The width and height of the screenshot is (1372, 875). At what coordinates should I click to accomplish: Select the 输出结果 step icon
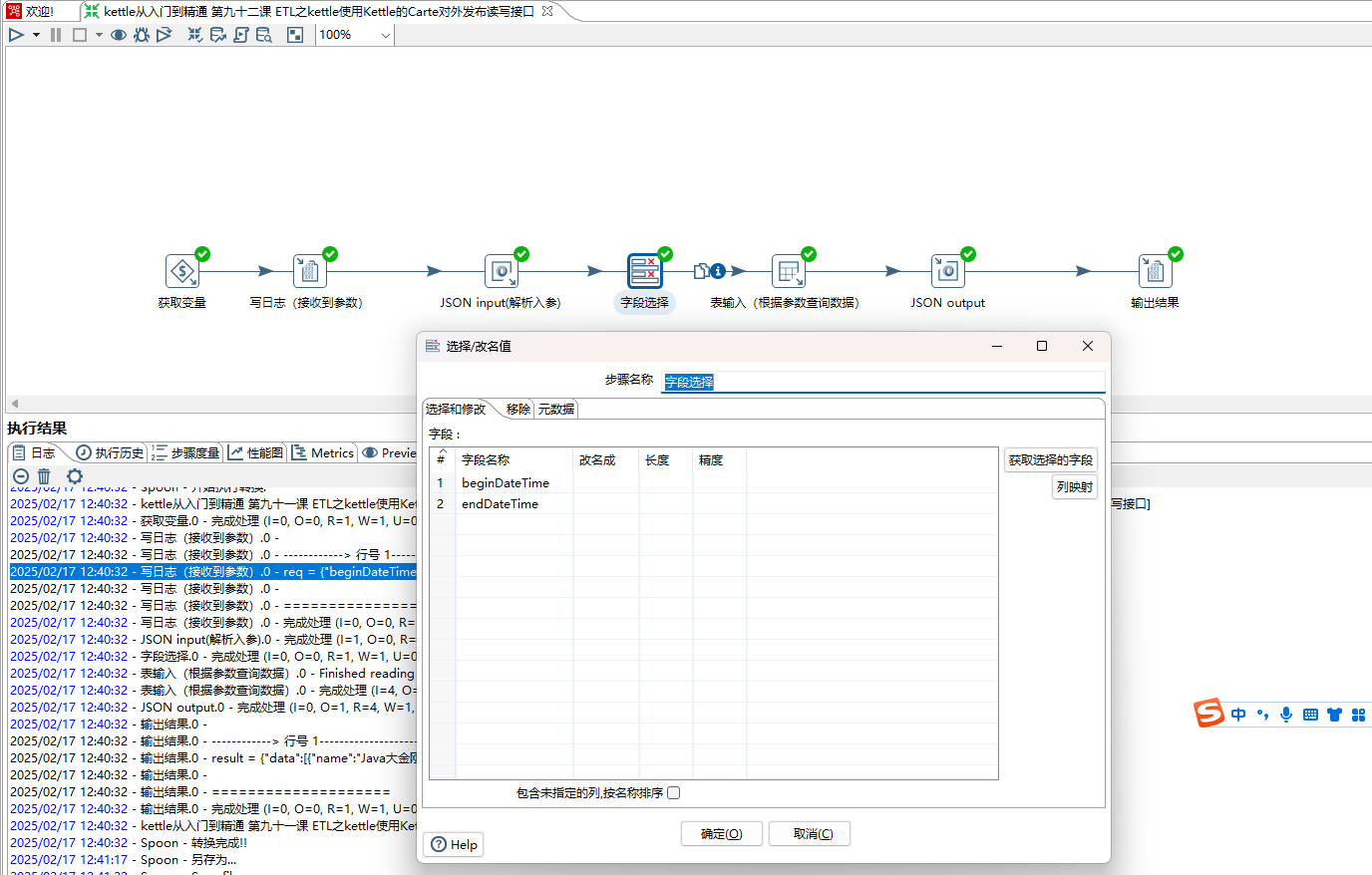[1156, 271]
